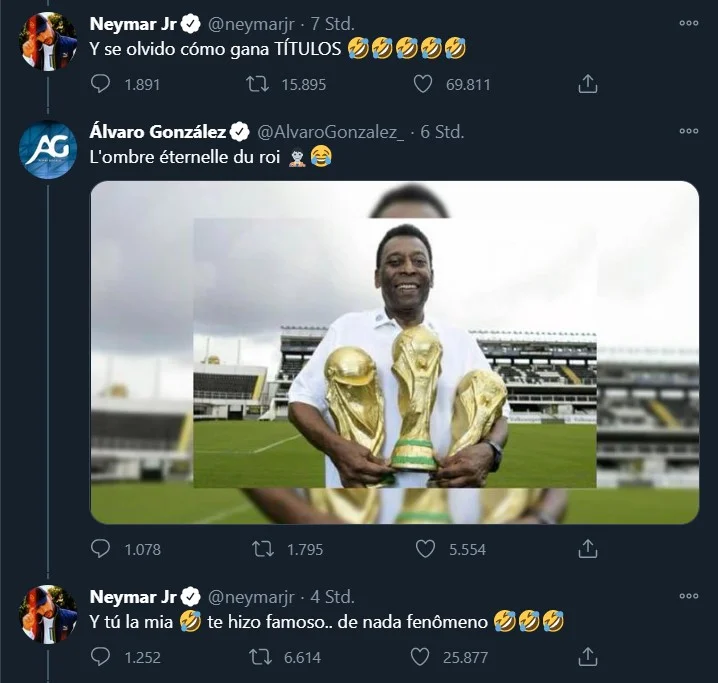Click Álvaro González's AG profile avatar
718x683 pixels.
coord(48,151)
